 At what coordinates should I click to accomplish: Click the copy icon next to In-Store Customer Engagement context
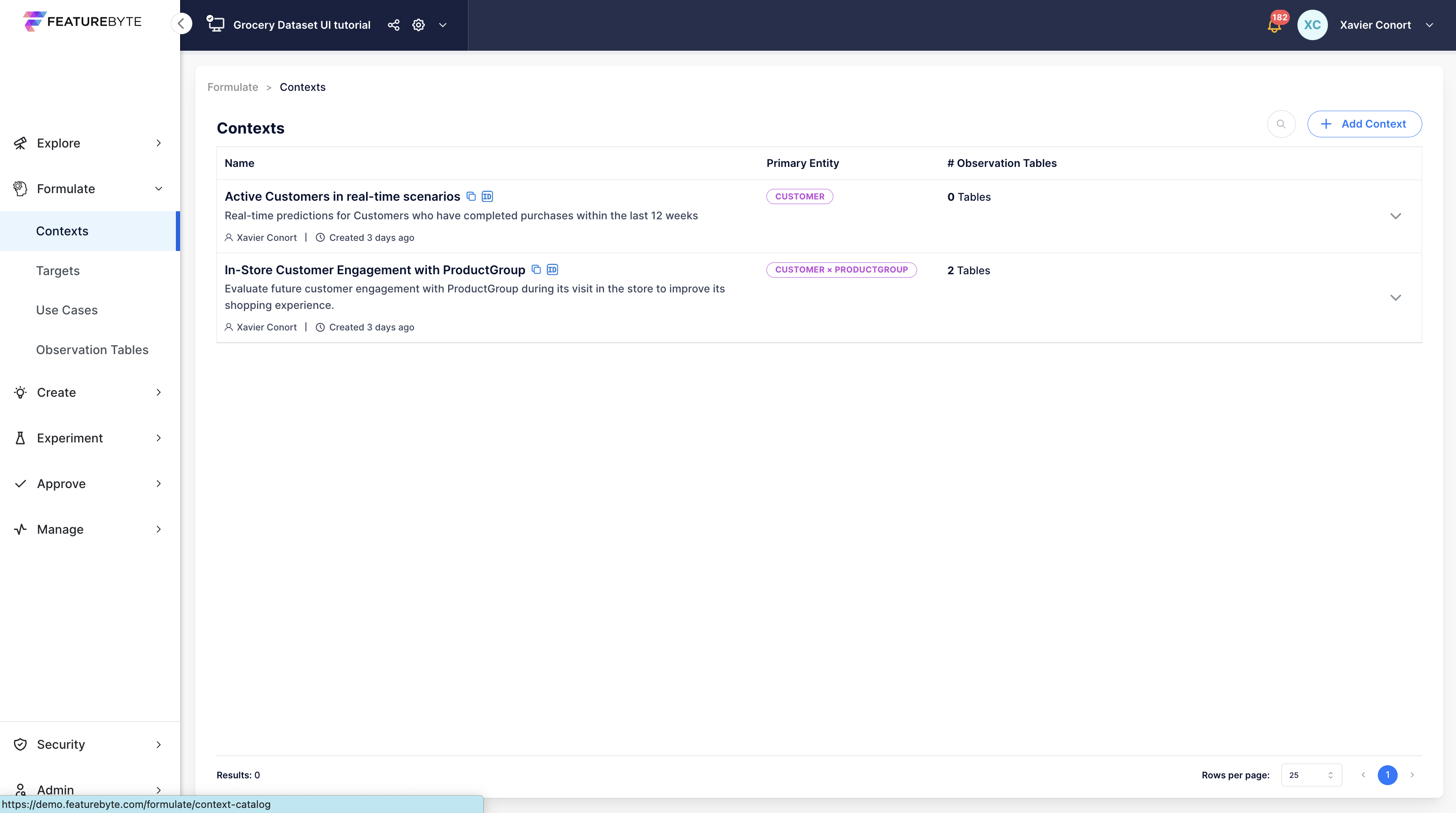536,269
